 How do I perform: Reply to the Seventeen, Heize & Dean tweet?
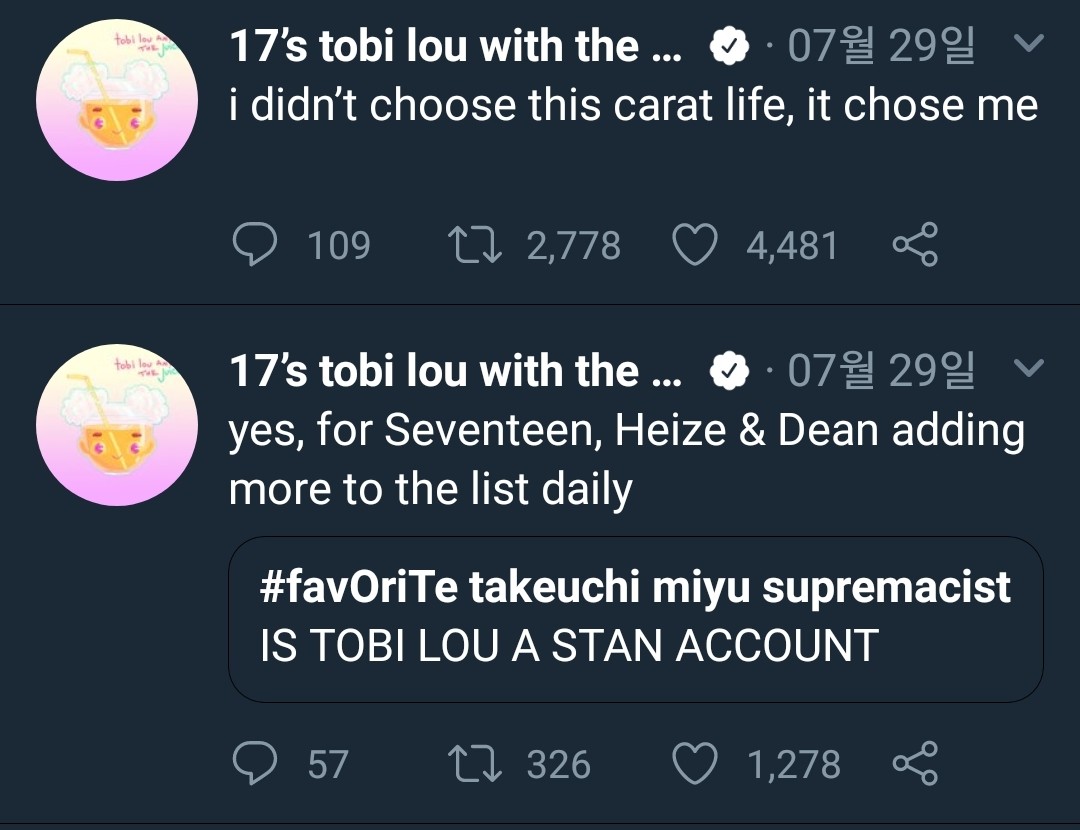click(254, 765)
